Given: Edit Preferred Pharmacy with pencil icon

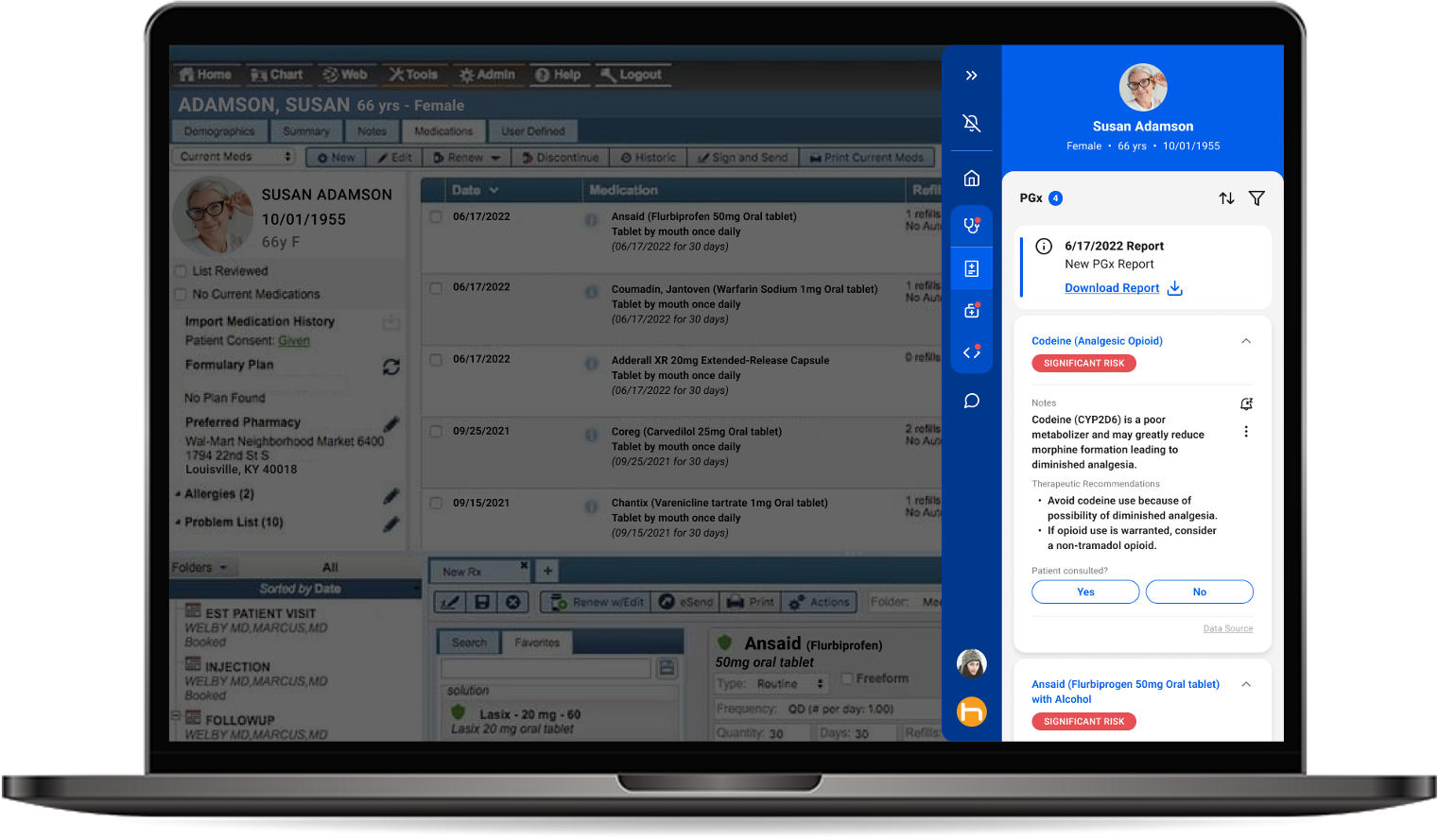Looking at the screenshot, I should pyautogui.click(x=390, y=423).
